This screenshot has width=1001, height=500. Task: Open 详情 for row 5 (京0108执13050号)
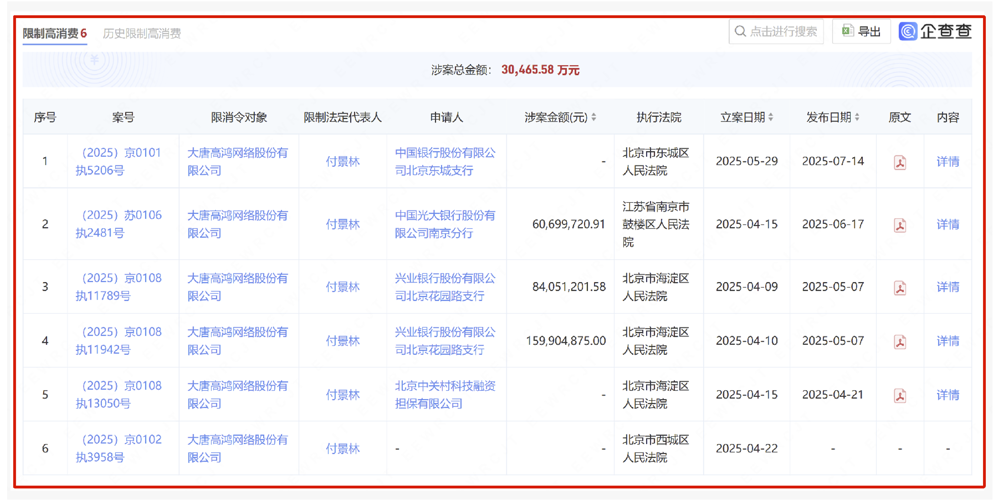click(947, 395)
